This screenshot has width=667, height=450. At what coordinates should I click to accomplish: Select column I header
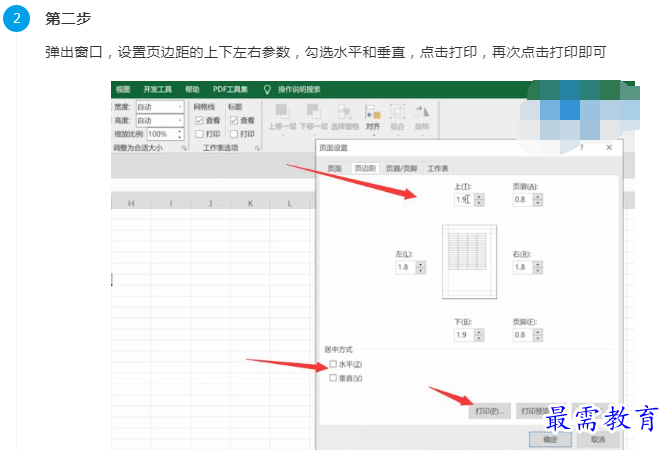171,203
